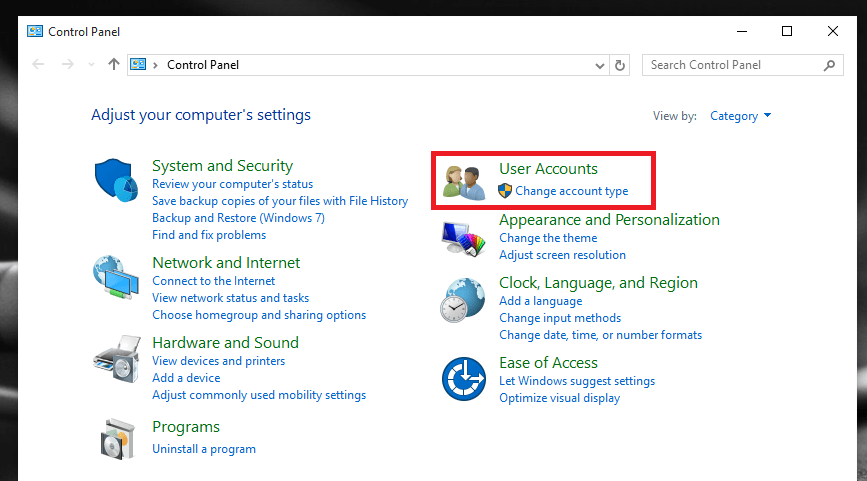The image size is (867, 481).
Task: Click the Appearance and Personalization monitor icon
Action: pyautogui.click(x=463, y=239)
